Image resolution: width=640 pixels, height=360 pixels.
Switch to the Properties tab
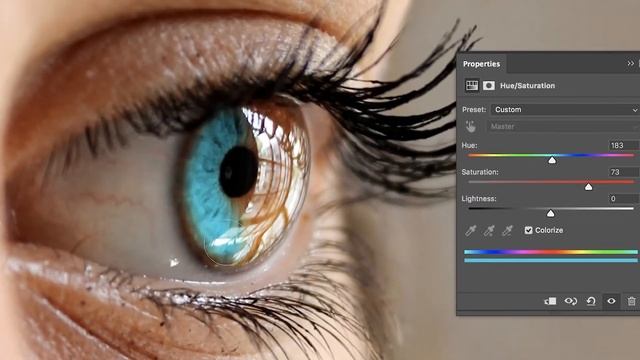(x=481, y=64)
